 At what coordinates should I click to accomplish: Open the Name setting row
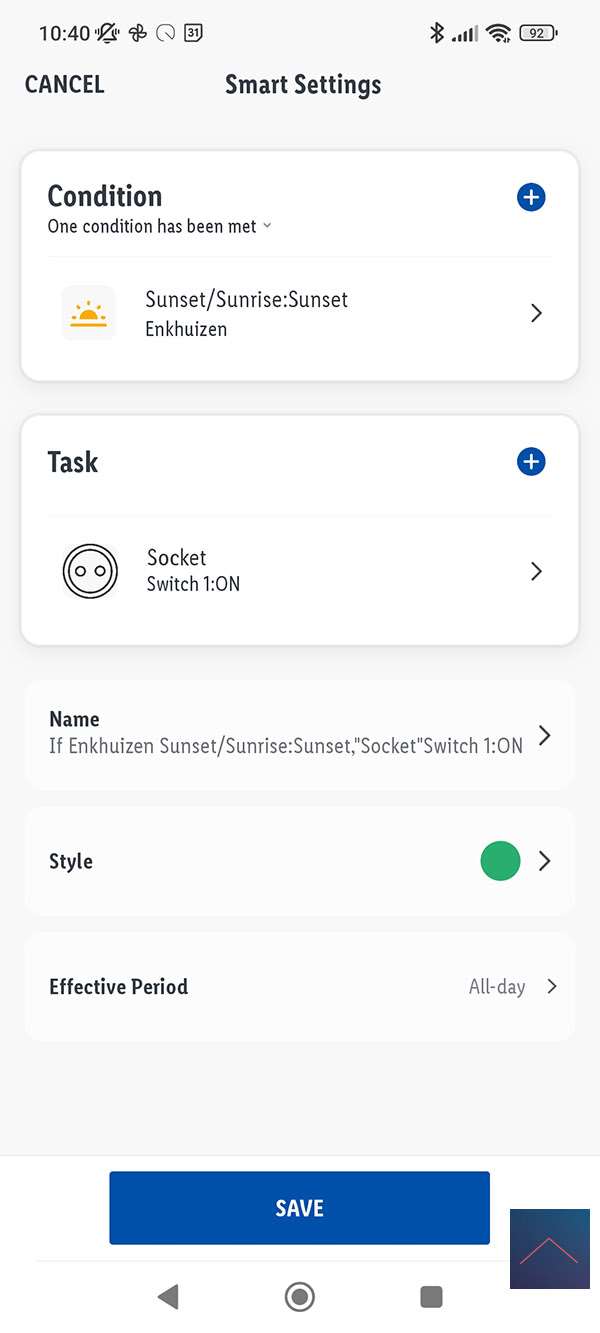[x=300, y=735]
